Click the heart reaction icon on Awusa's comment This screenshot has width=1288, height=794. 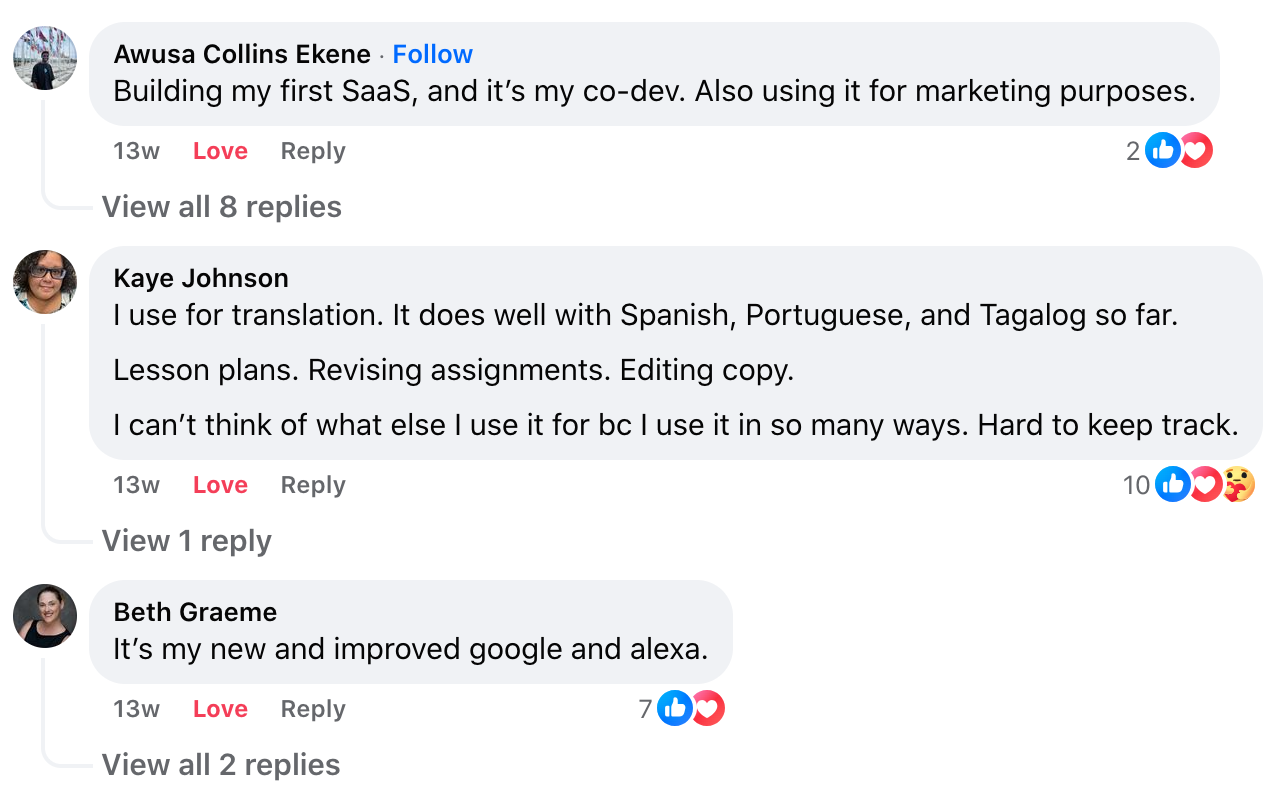tap(1196, 151)
